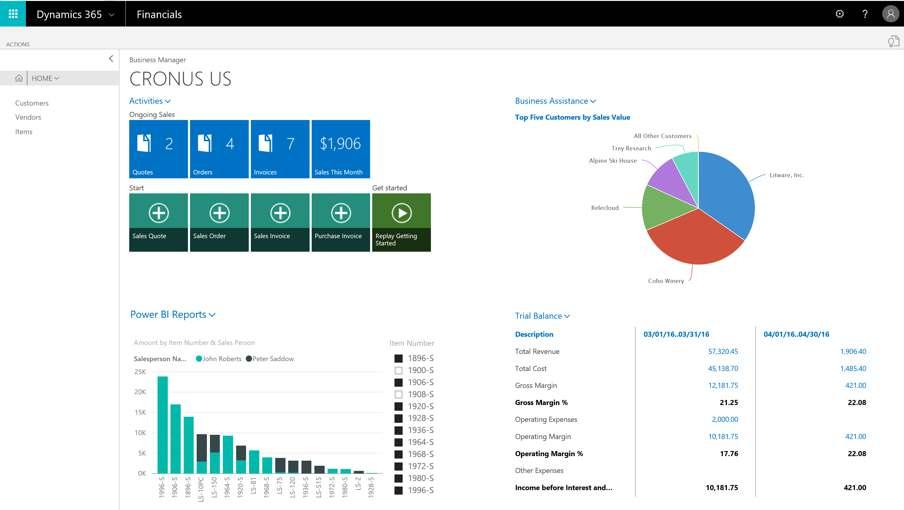Open Customers in the navigation pane
The image size is (904, 510).
click(x=32, y=103)
